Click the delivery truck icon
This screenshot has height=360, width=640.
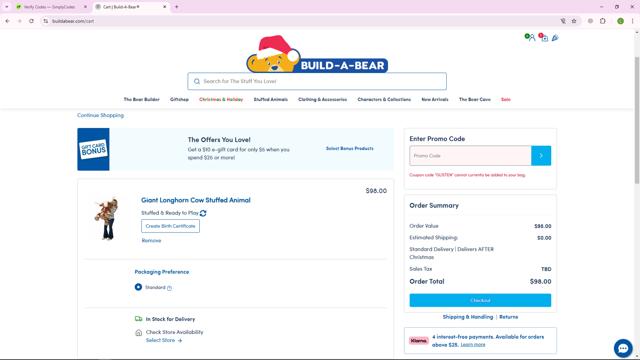[138, 319]
